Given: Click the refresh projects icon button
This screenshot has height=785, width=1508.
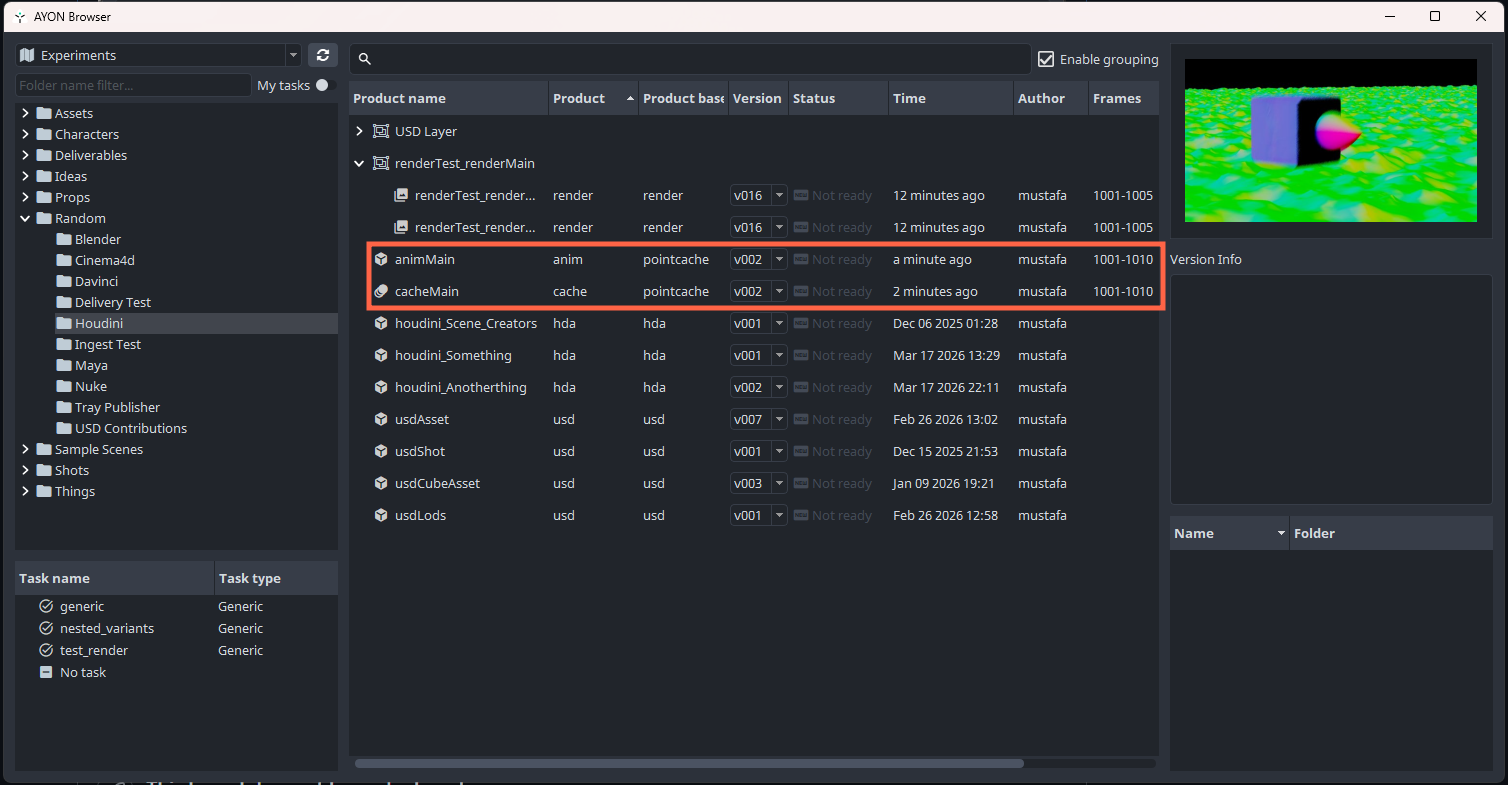Looking at the screenshot, I should tap(322, 55).
